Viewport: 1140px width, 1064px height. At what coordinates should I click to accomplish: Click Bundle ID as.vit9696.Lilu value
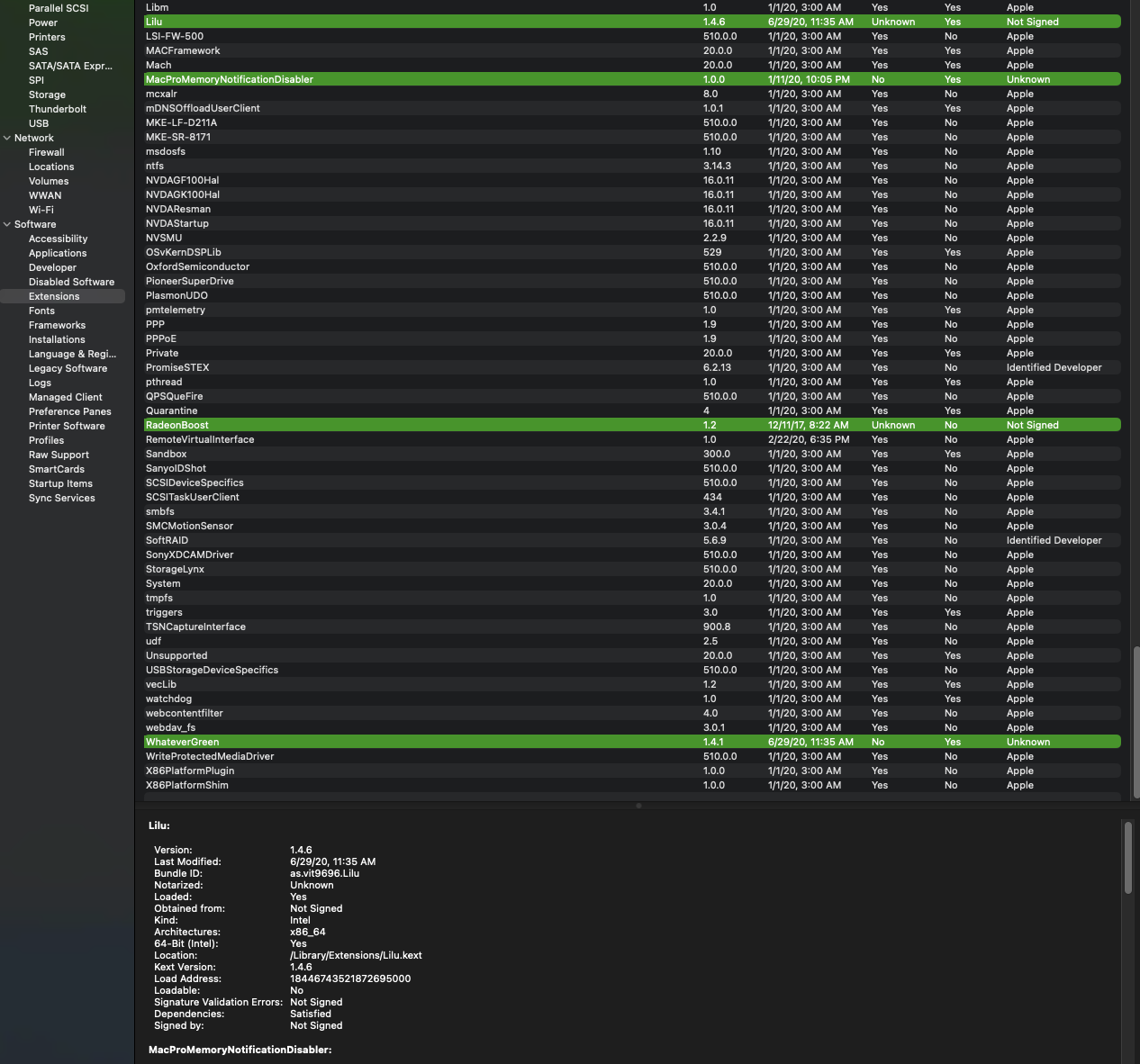coord(324,873)
